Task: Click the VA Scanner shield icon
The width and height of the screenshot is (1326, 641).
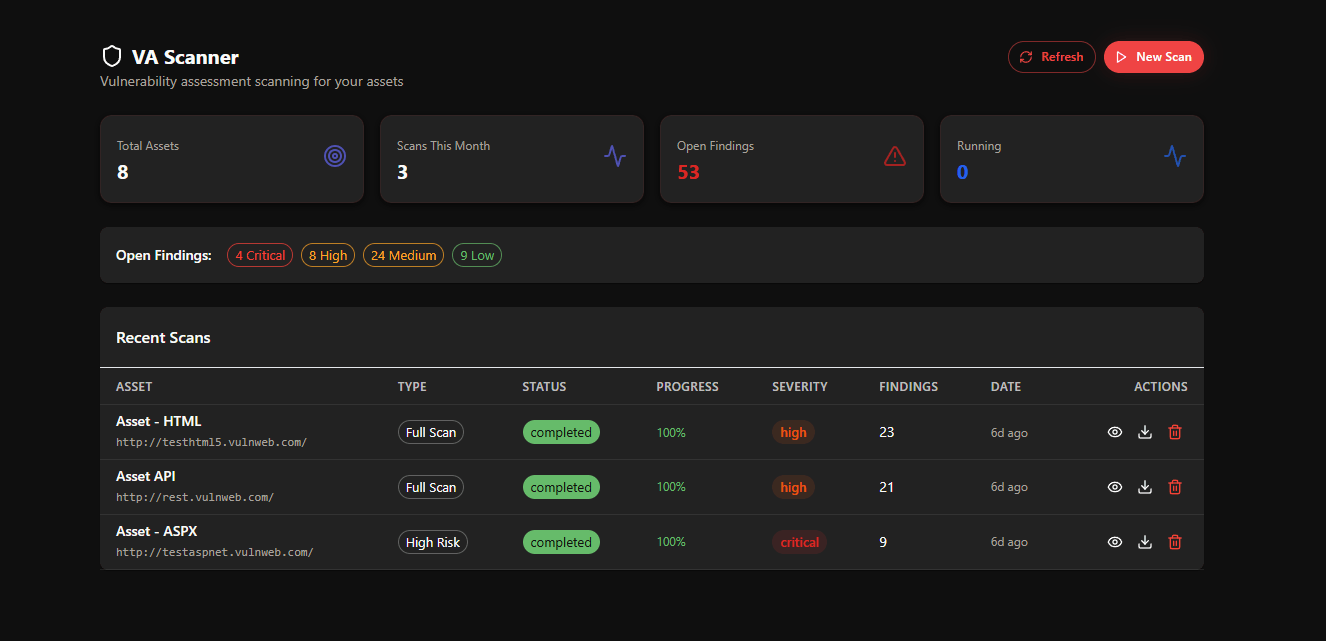Action: [x=112, y=57]
